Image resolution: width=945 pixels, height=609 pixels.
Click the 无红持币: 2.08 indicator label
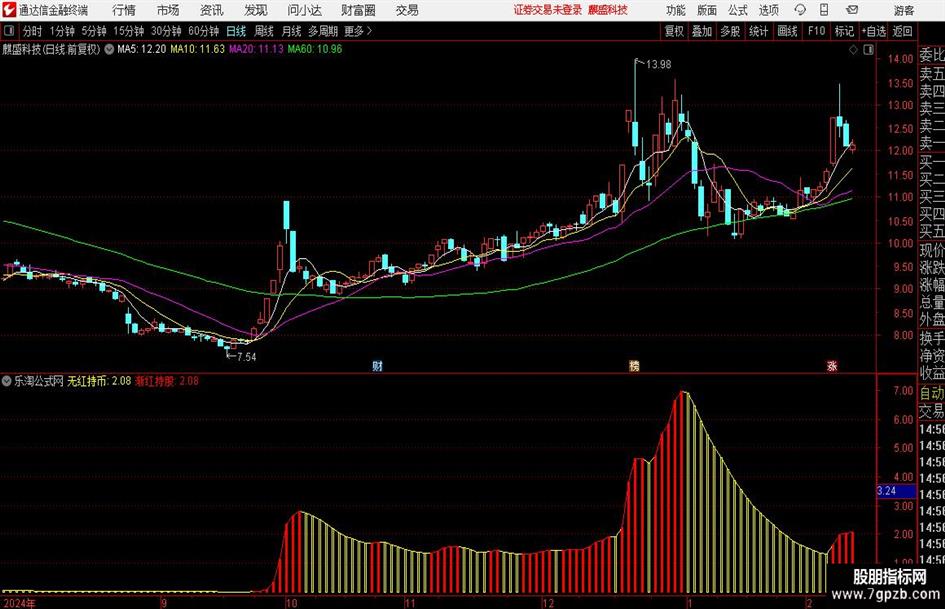99,381
